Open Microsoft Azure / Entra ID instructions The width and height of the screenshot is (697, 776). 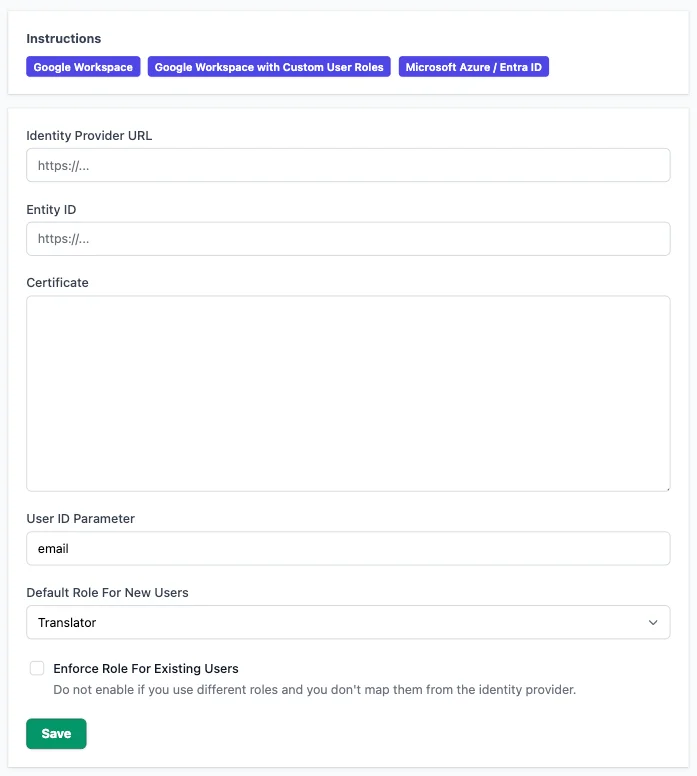pos(473,67)
